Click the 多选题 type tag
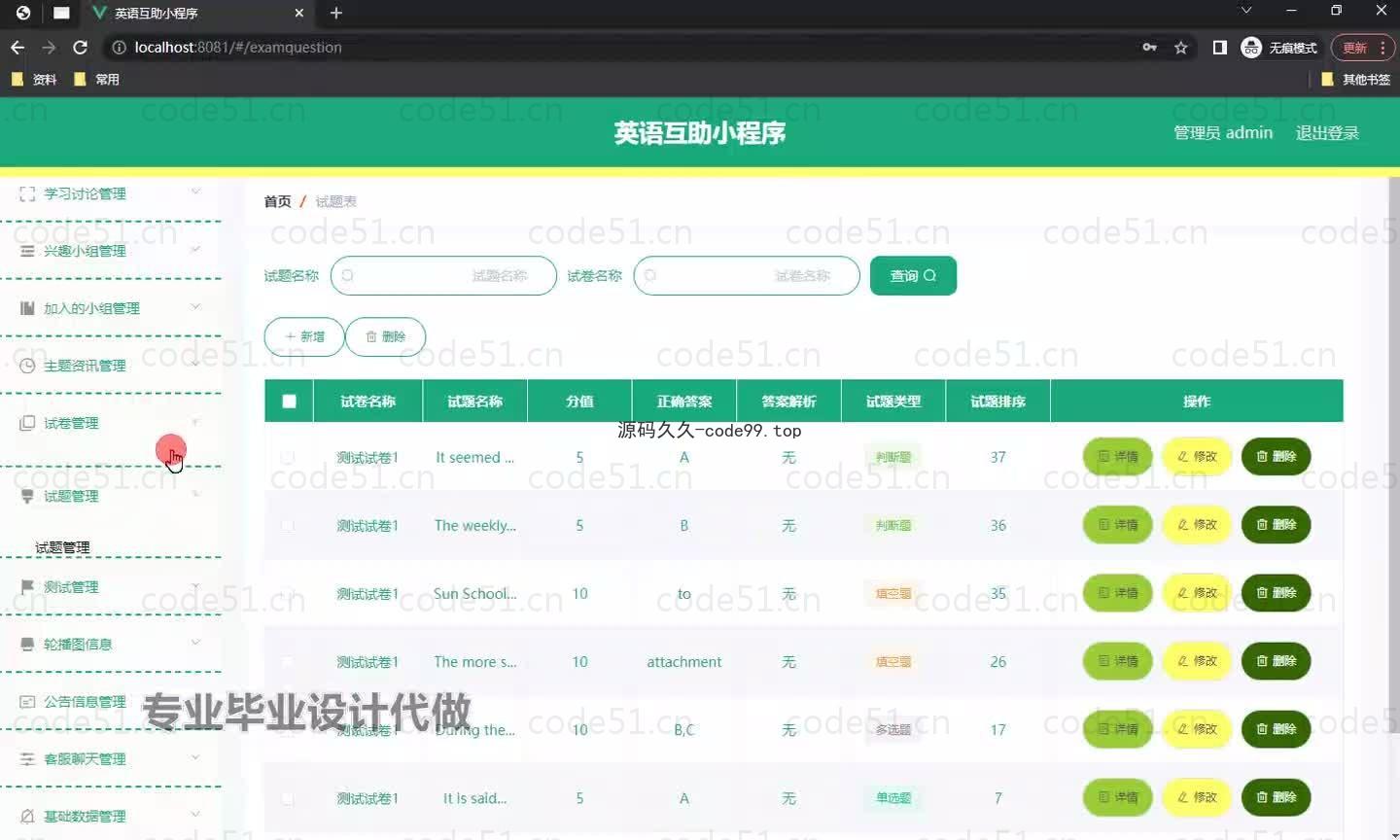This screenshot has height=840, width=1400. pos(893,729)
